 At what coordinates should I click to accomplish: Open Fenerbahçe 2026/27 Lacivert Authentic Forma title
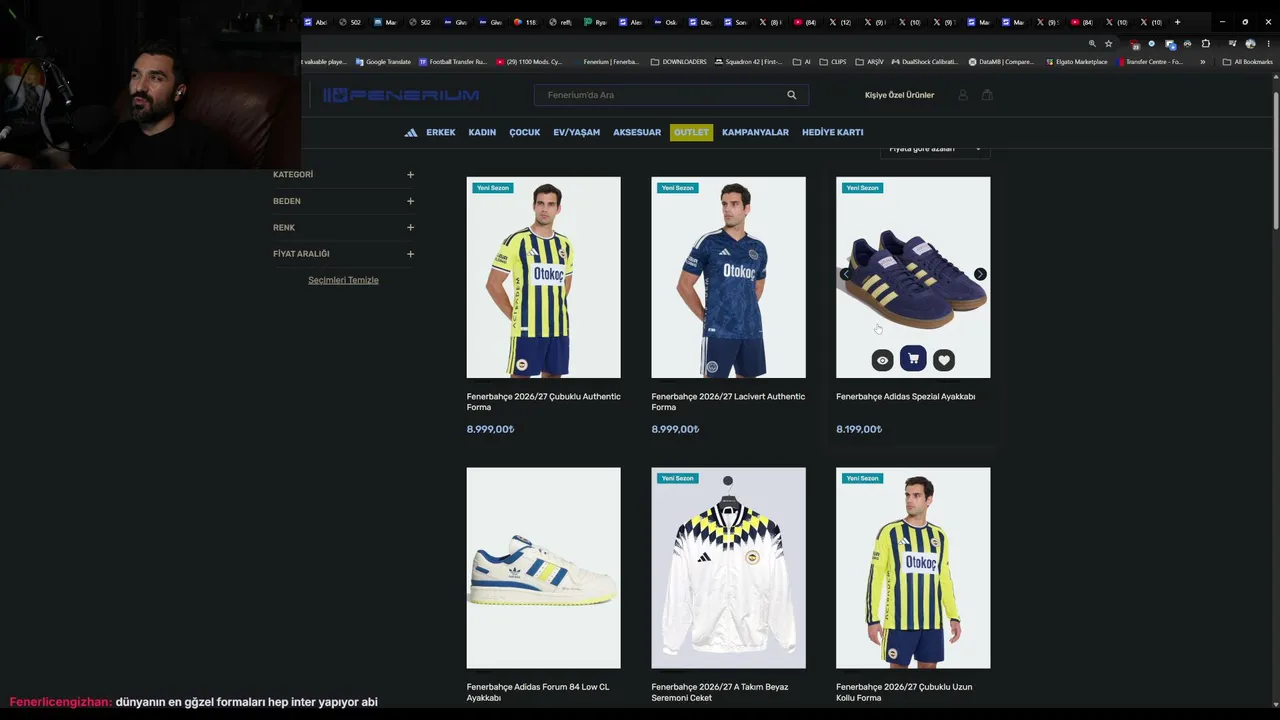pos(728,402)
